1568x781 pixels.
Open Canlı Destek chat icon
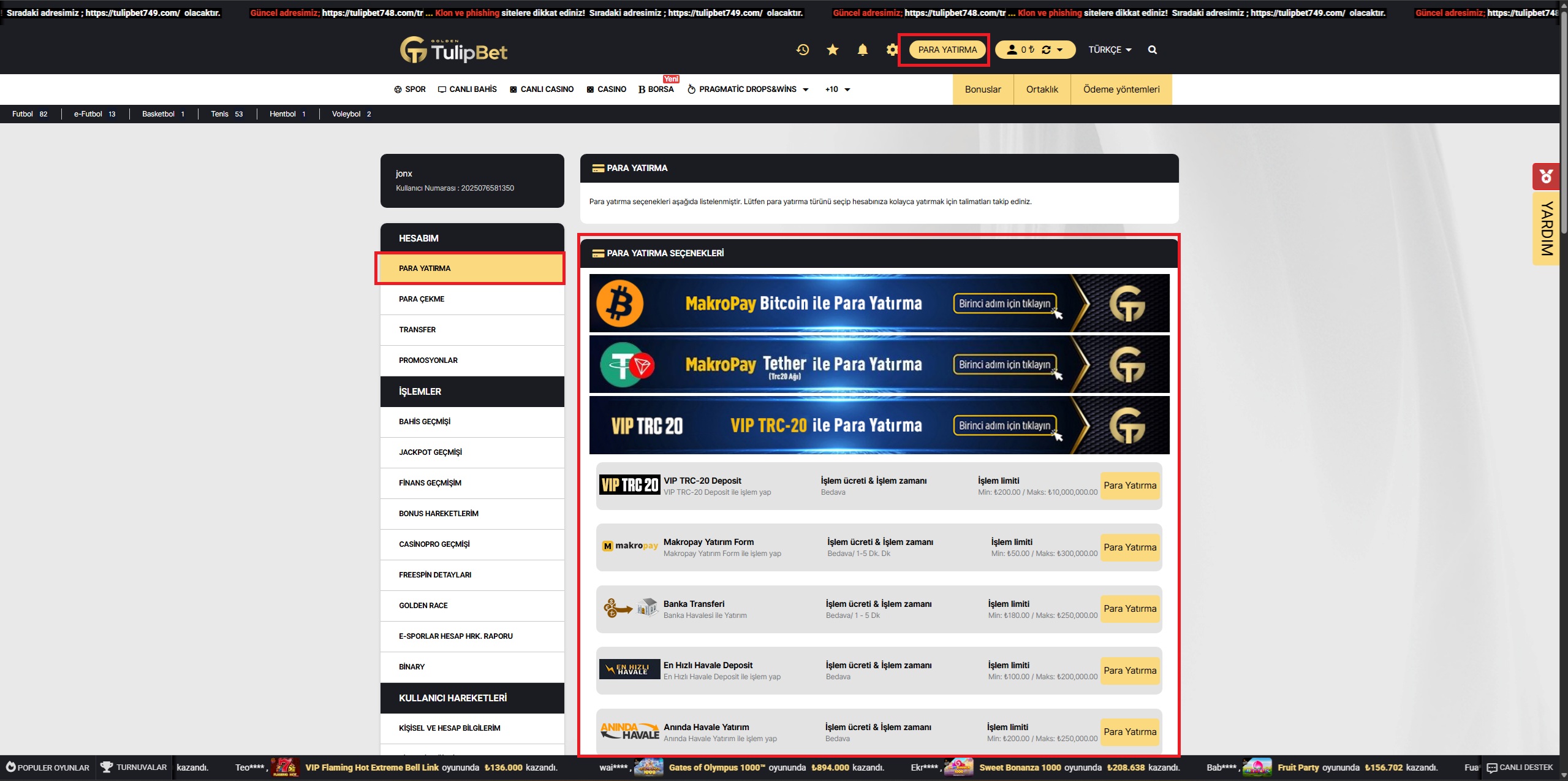pos(1520,768)
